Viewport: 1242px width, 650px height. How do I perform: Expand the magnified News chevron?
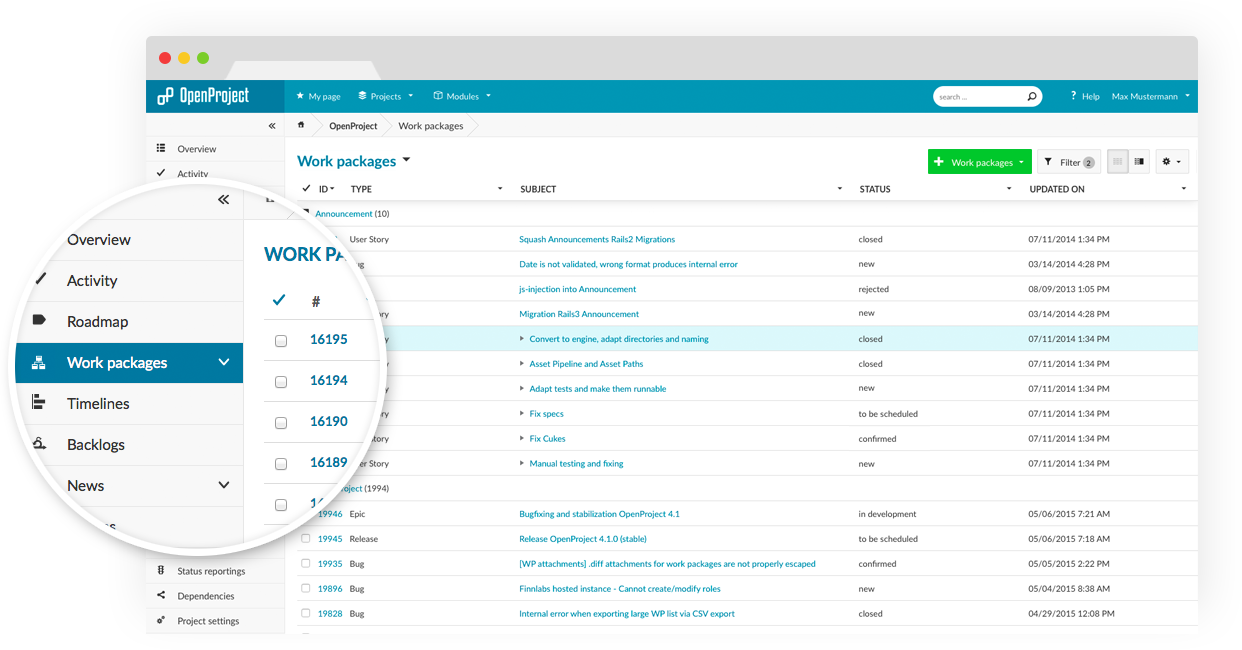(224, 485)
